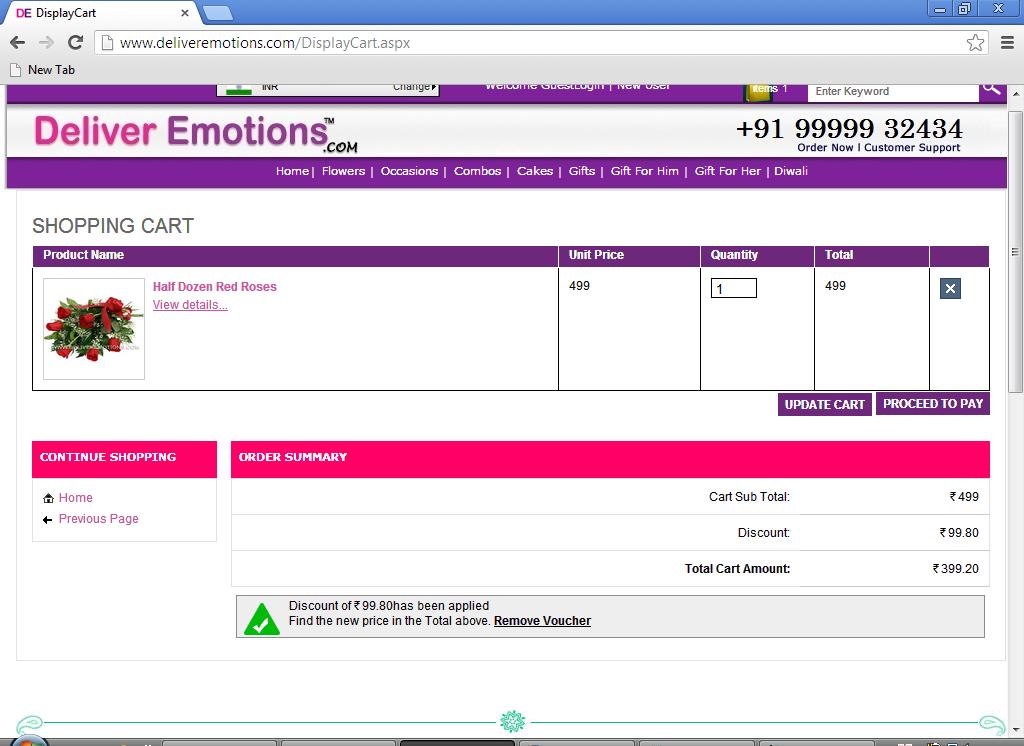Click the remove item X icon
This screenshot has width=1024, height=746.
[x=950, y=289]
